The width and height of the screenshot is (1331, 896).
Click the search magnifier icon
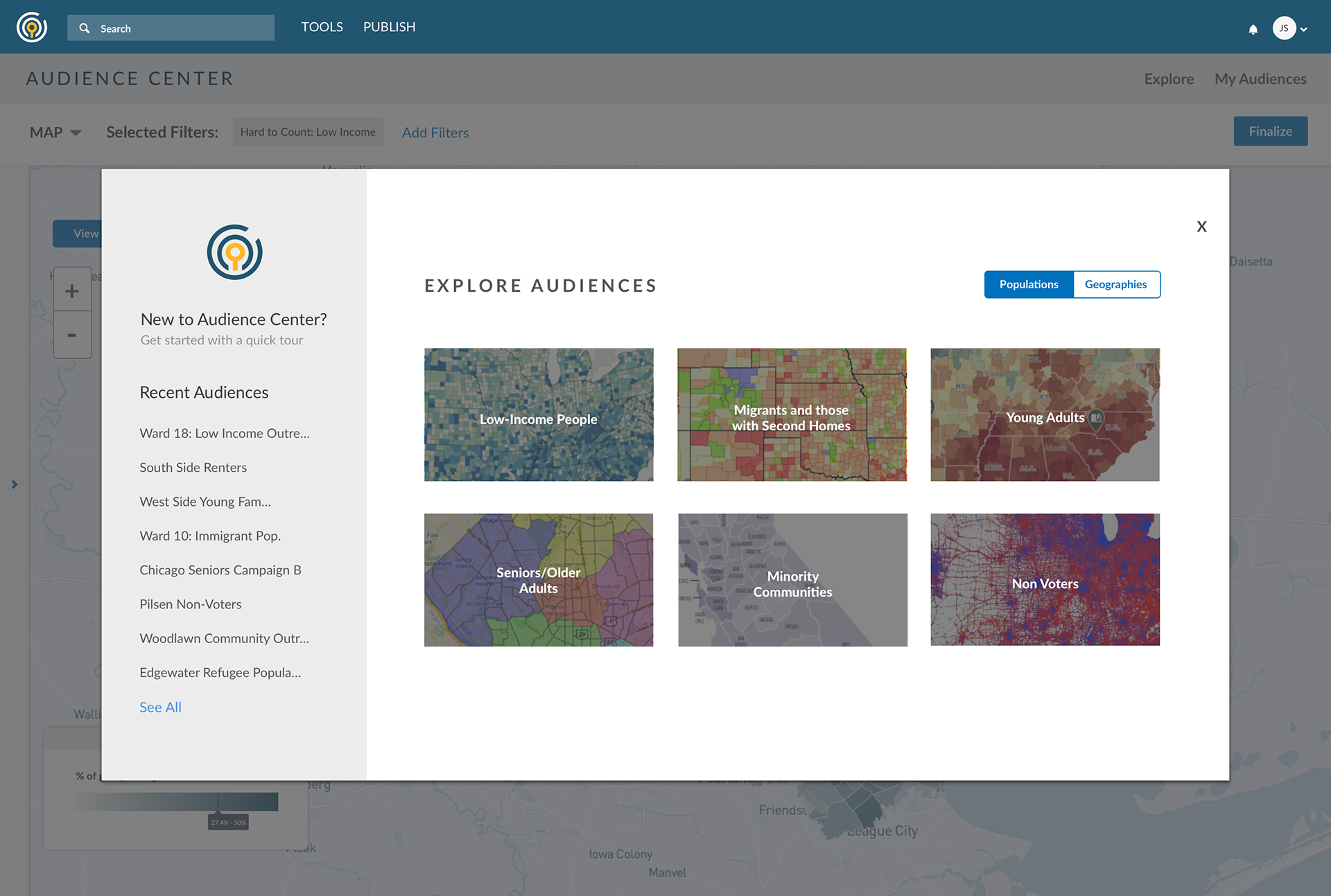pyautogui.click(x=85, y=28)
